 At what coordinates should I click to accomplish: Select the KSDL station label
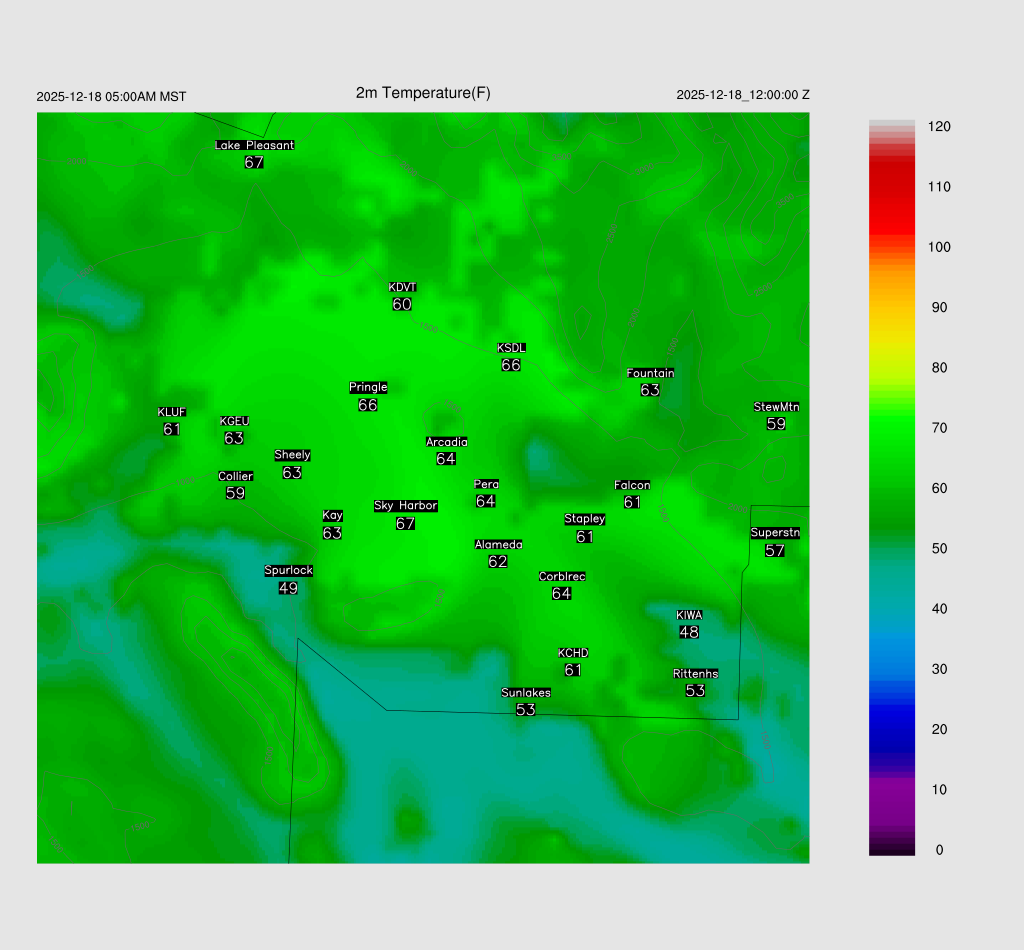511,348
